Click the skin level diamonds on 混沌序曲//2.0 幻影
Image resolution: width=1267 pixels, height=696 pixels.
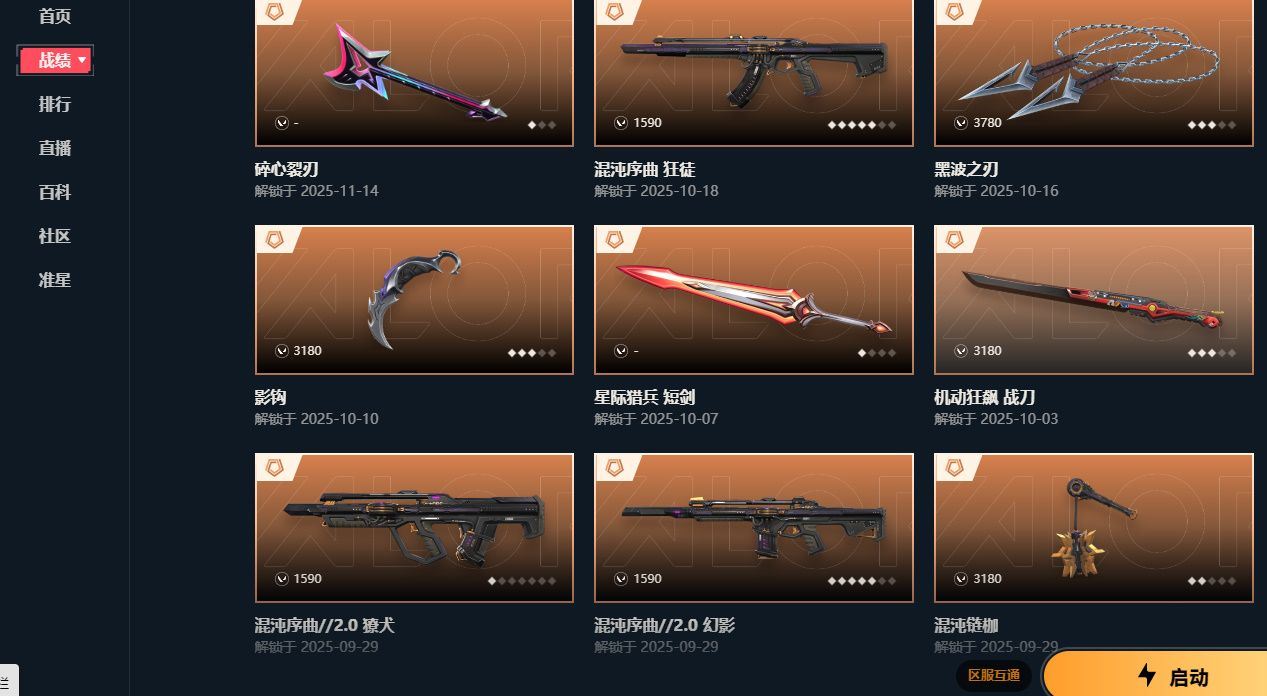pyautogui.click(x=862, y=580)
